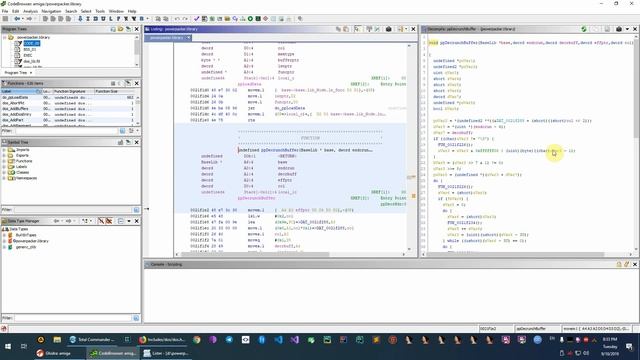The height and width of the screenshot is (360, 640).
Task: Click the green circle toolbar icon
Action: [250, 19]
